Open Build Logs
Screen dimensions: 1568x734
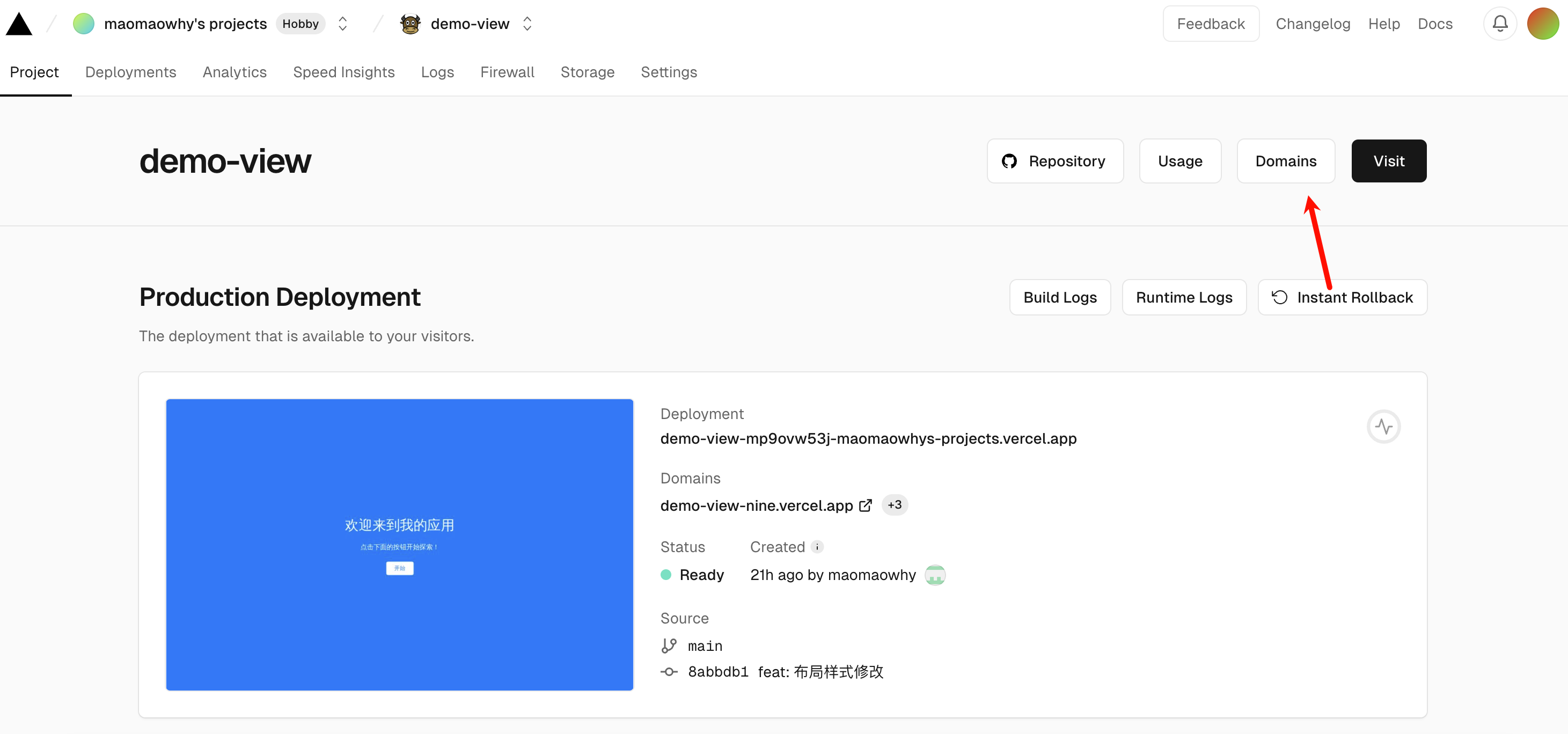tap(1060, 297)
